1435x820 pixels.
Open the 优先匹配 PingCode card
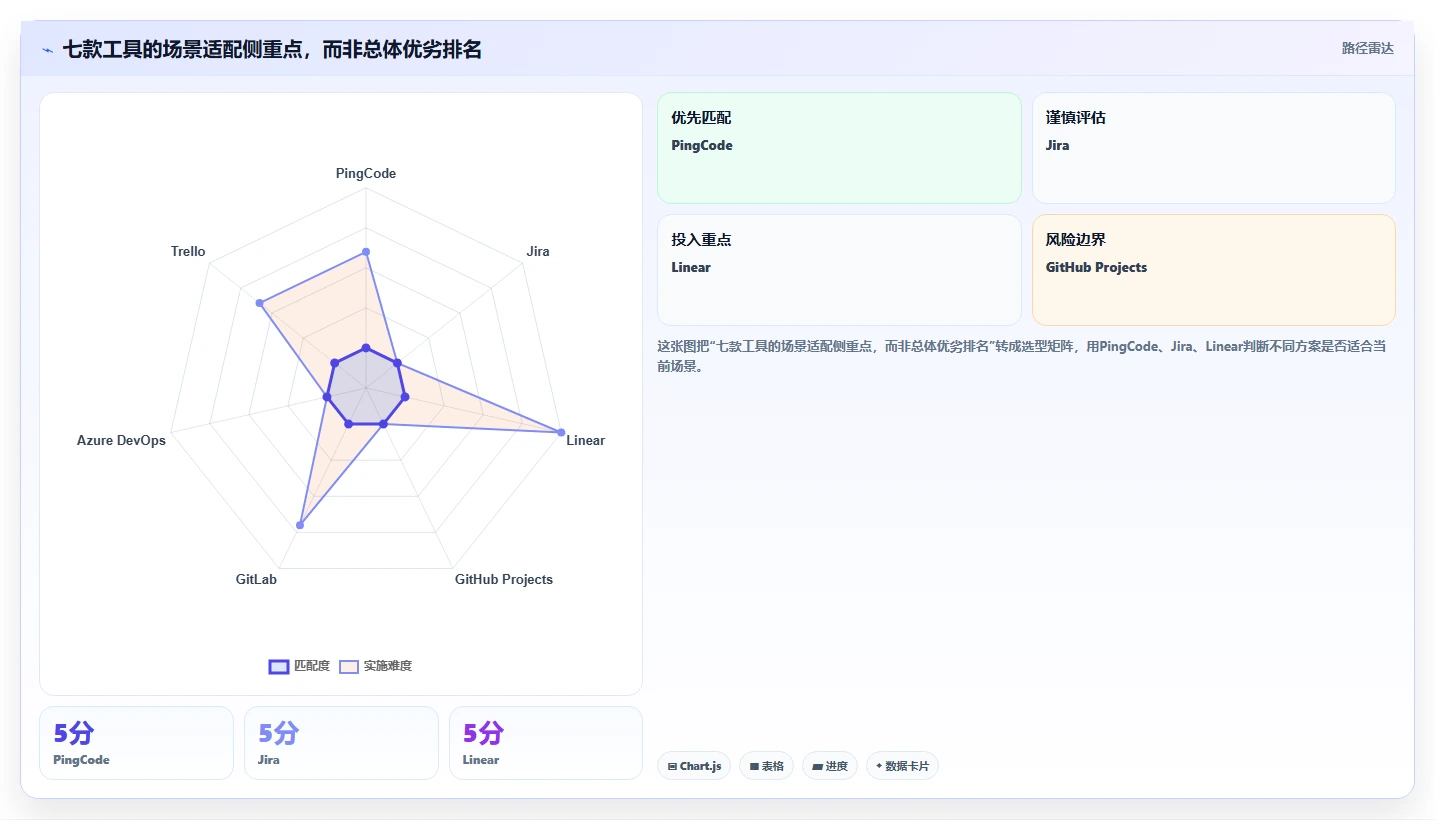pyautogui.click(x=839, y=148)
